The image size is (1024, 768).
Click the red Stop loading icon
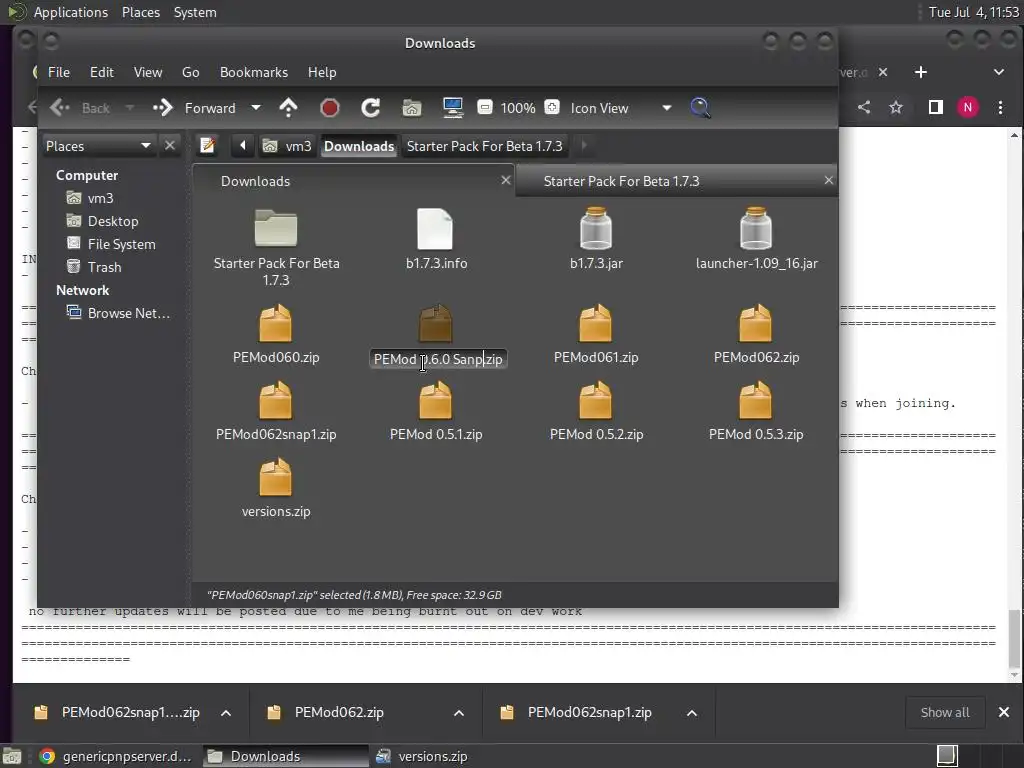click(330, 108)
